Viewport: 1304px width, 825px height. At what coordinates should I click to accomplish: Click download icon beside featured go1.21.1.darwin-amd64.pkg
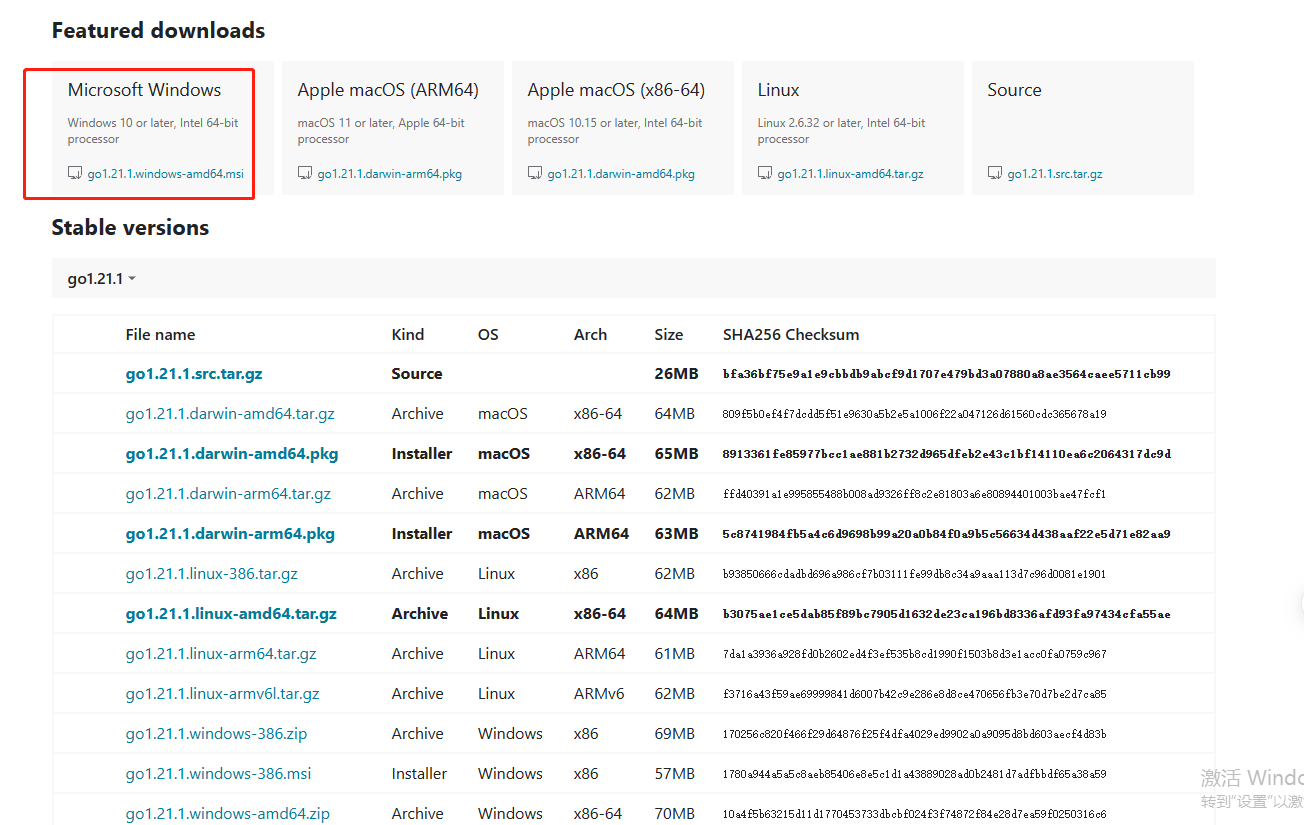pyautogui.click(x=535, y=173)
